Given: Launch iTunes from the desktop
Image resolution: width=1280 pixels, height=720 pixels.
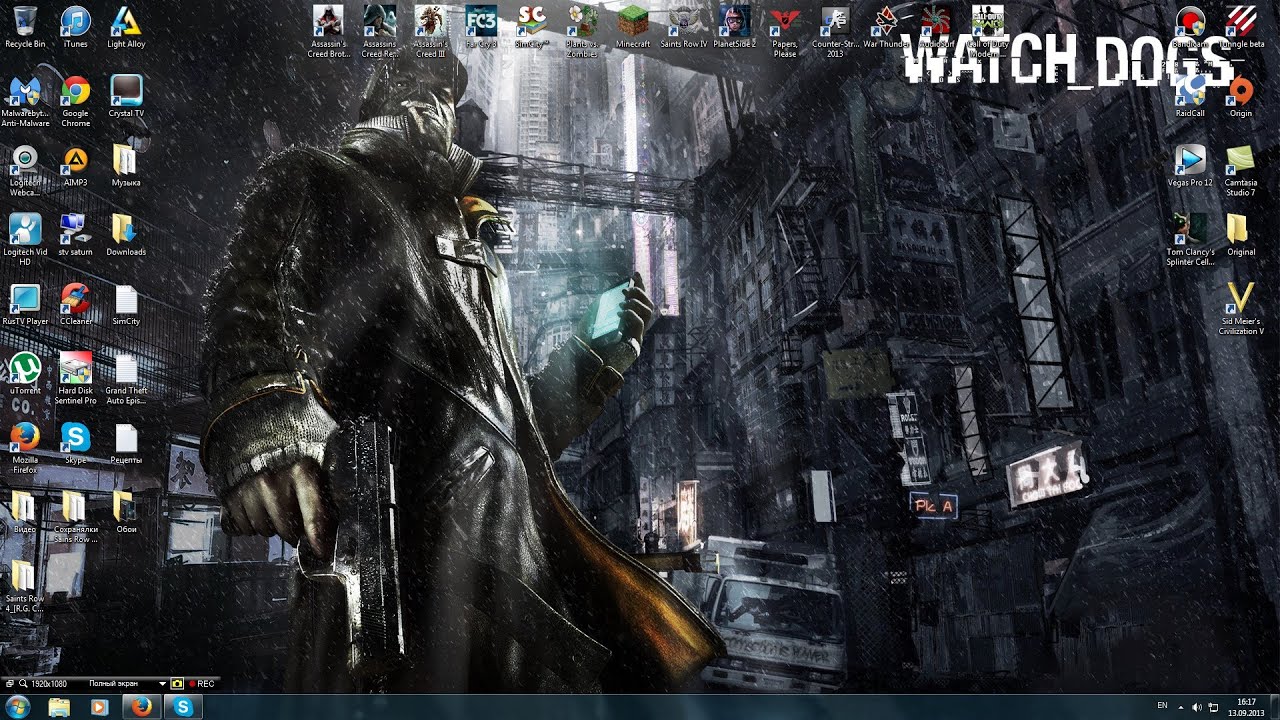Looking at the screenshot, I should click(75, 27).
